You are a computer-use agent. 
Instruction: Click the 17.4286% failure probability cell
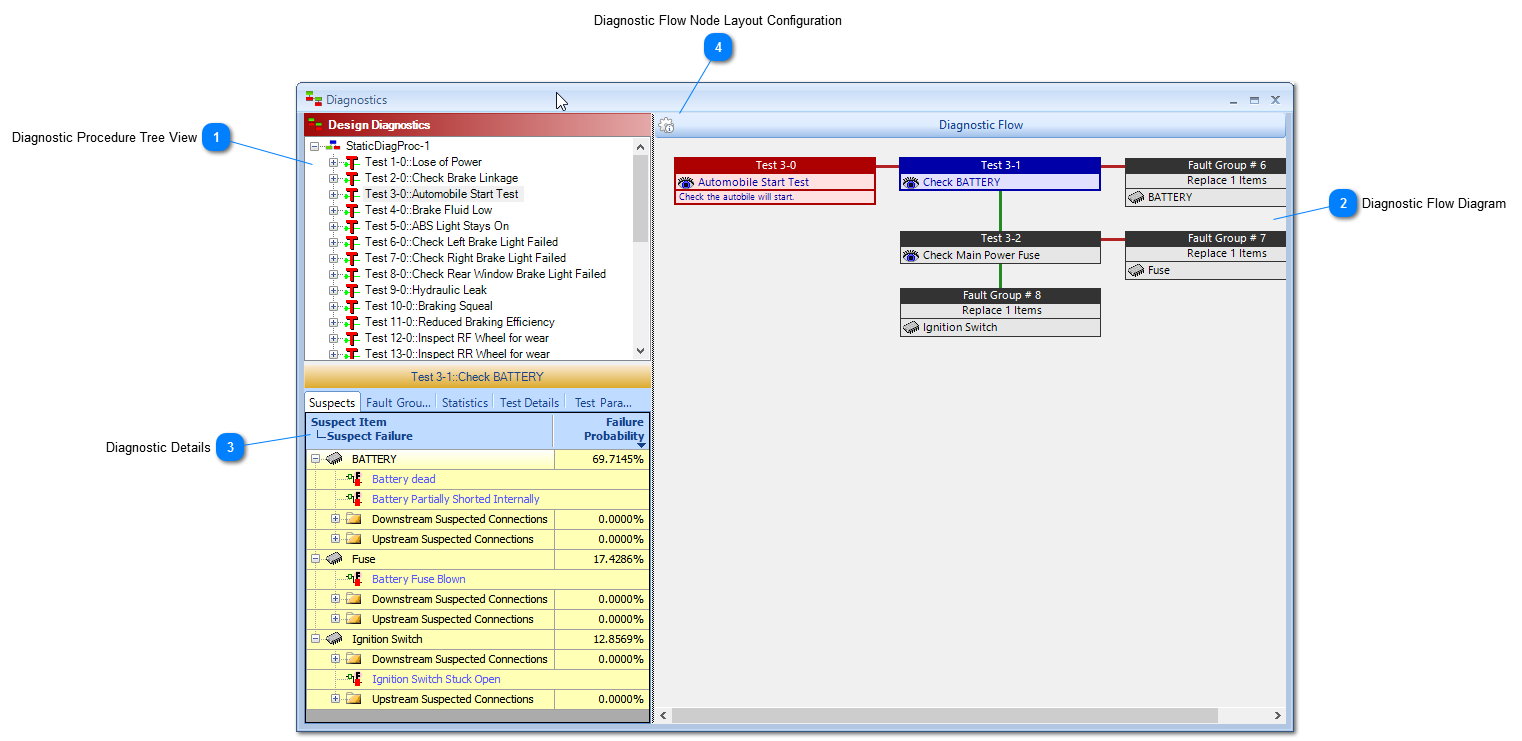(x=601, y=559)
